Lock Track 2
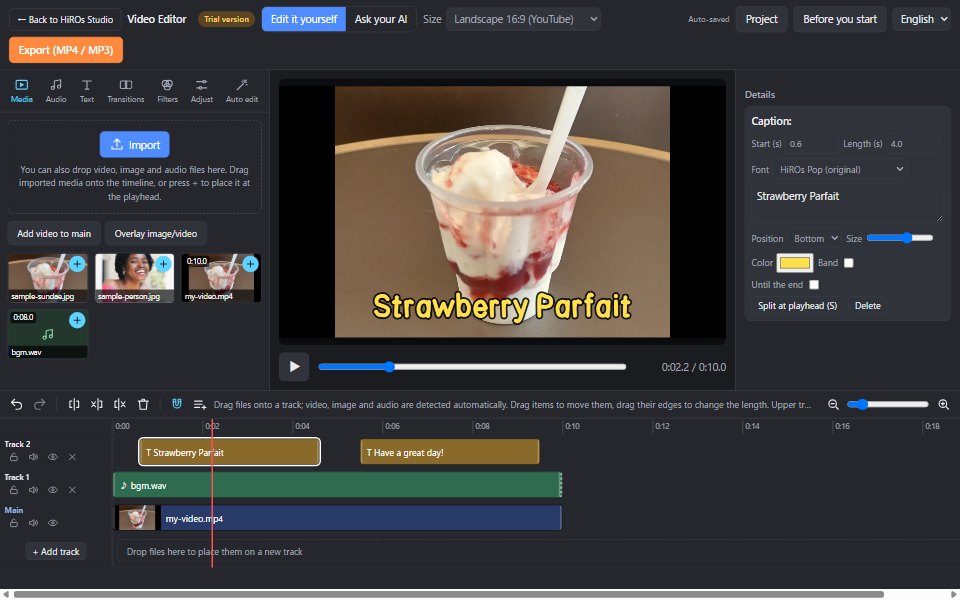Viewport: 960px width, 600px height. [13, 457]
